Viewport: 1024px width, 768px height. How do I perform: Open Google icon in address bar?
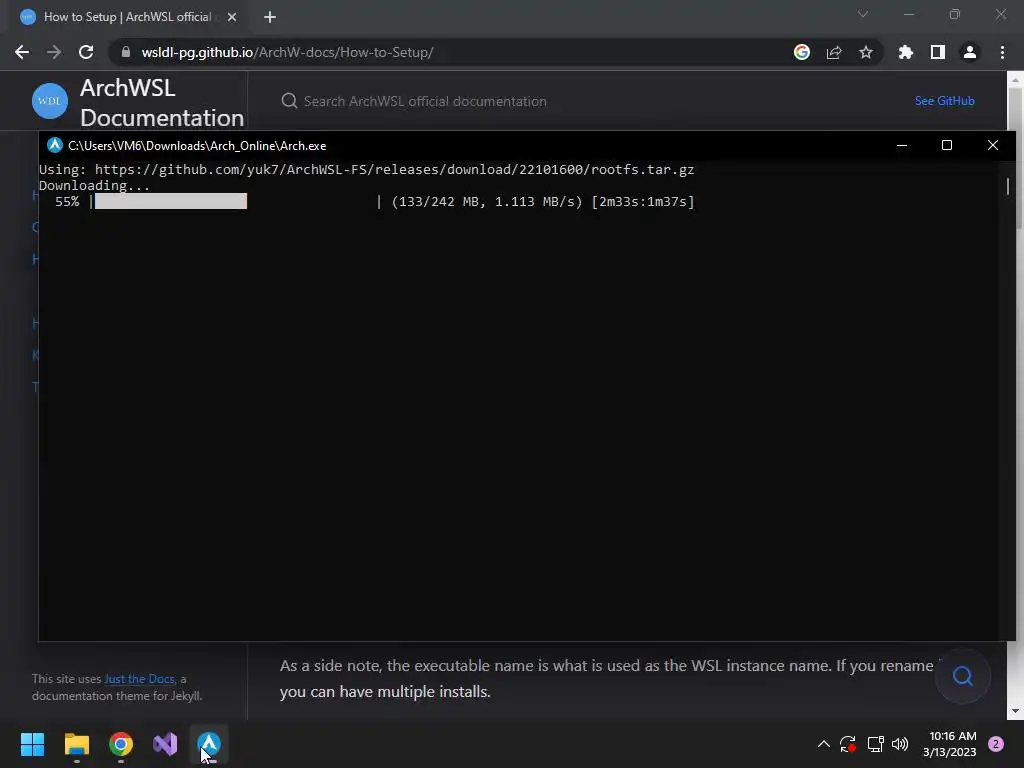[802, 52]
